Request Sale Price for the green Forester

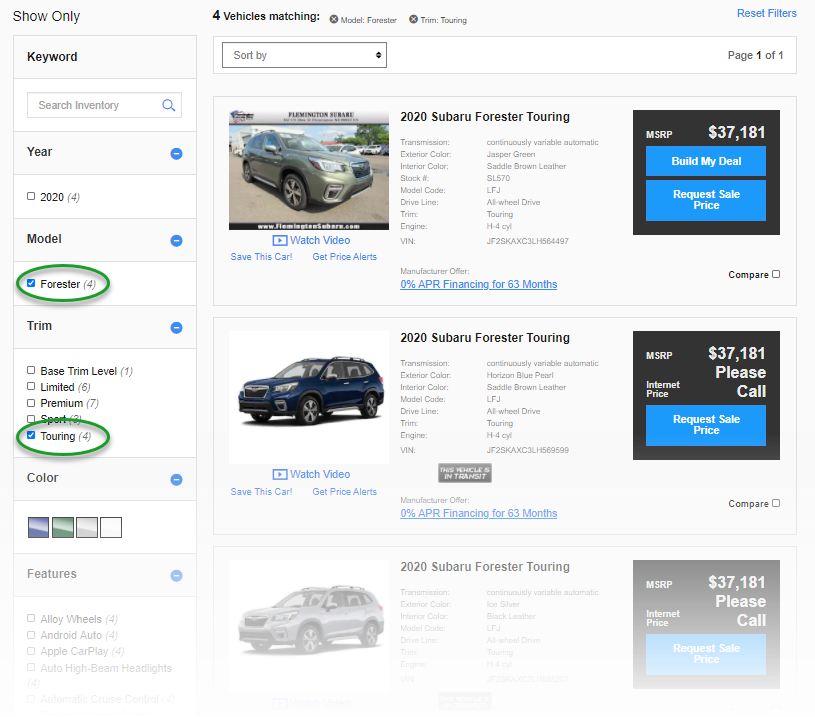tap(706, 200)
